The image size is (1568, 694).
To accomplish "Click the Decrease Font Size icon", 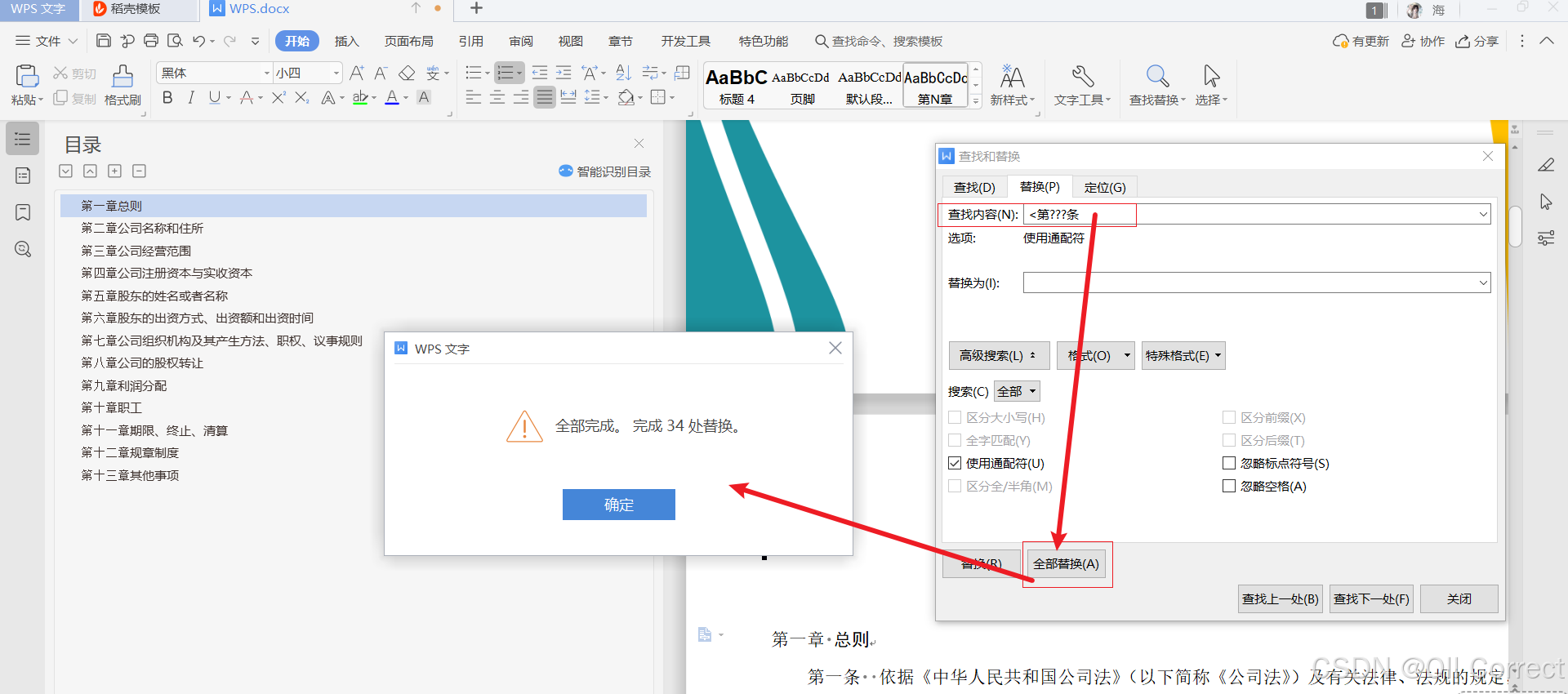I will [x=381, y=73].
